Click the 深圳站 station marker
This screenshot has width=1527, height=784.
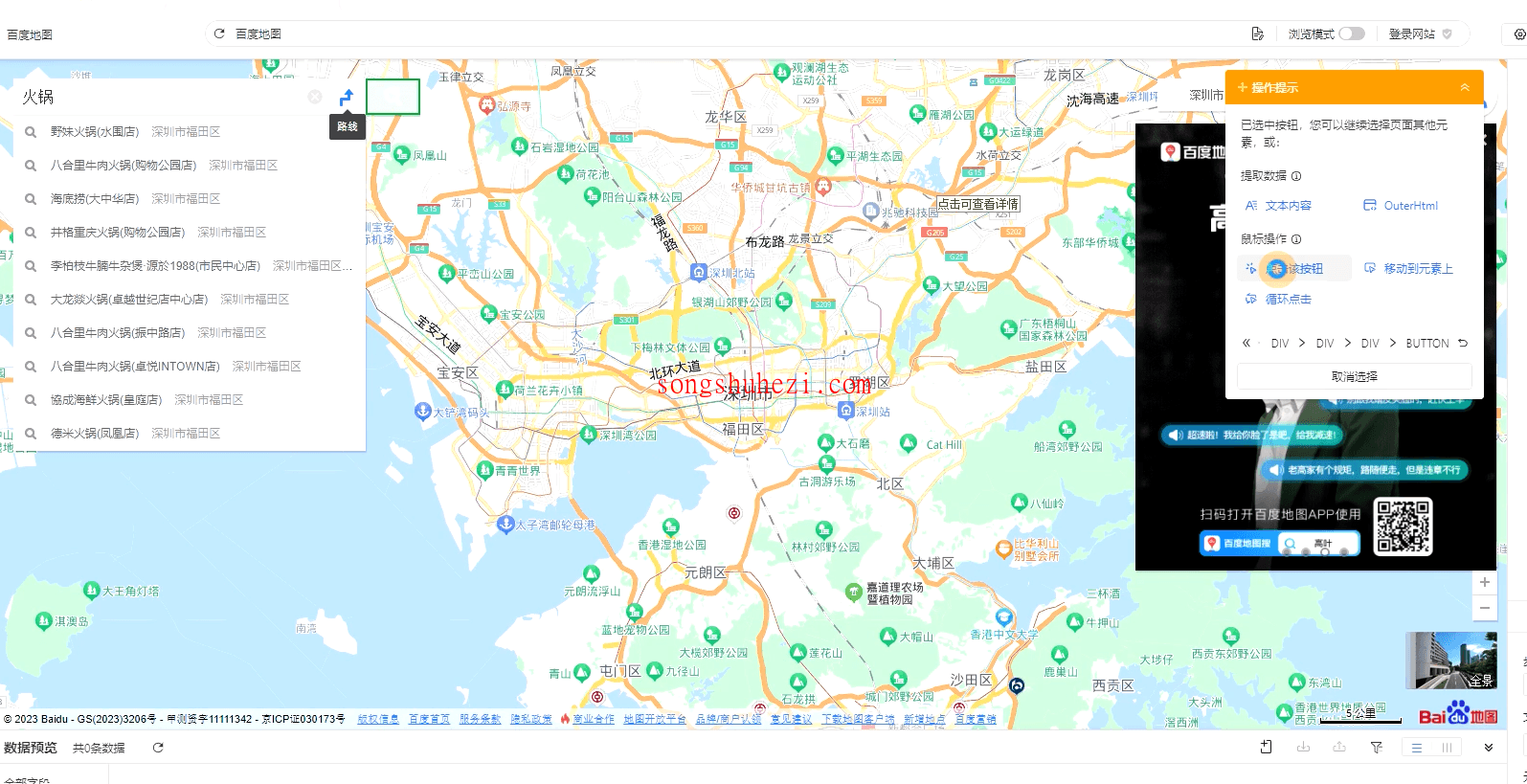pyautogui.click(x=845, y=411)
